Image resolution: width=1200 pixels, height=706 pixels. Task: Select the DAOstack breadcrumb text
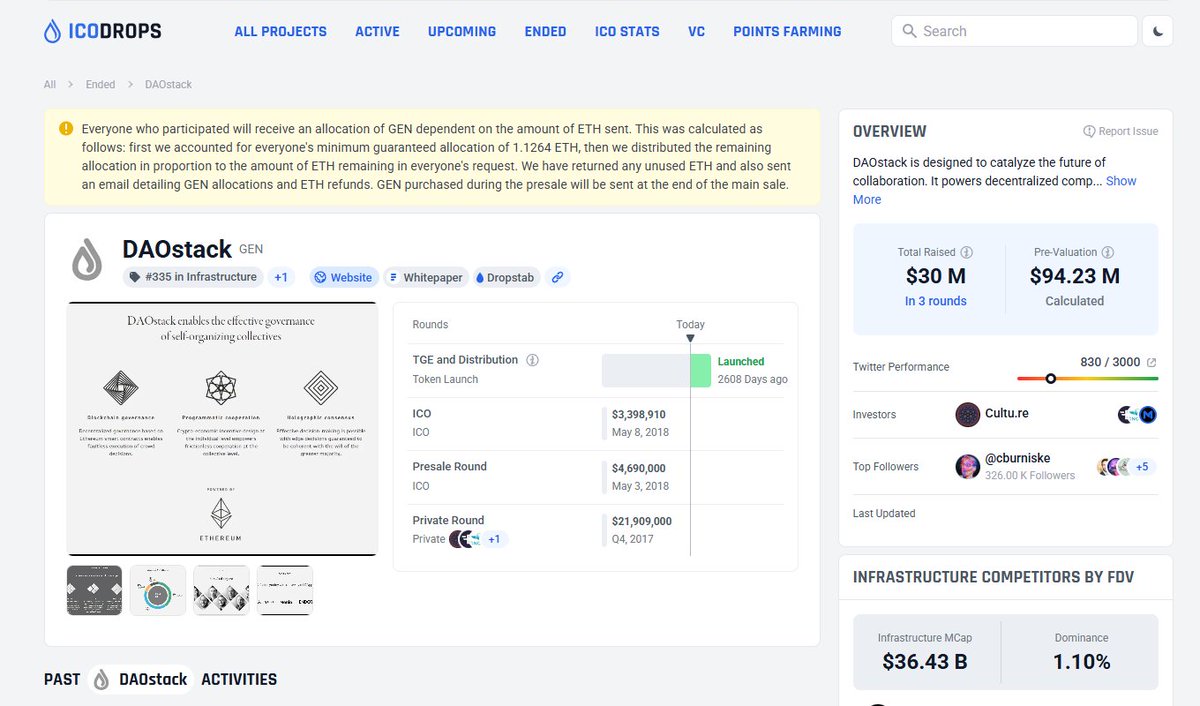pos(168,85)
